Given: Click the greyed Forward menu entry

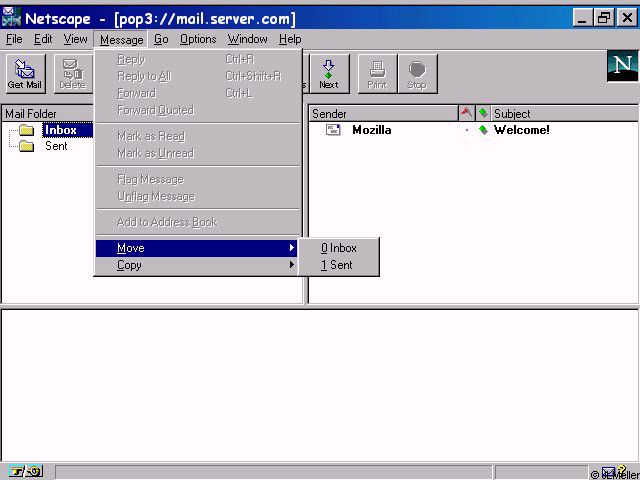Looking at the screenshot, I should pos(196,93).
